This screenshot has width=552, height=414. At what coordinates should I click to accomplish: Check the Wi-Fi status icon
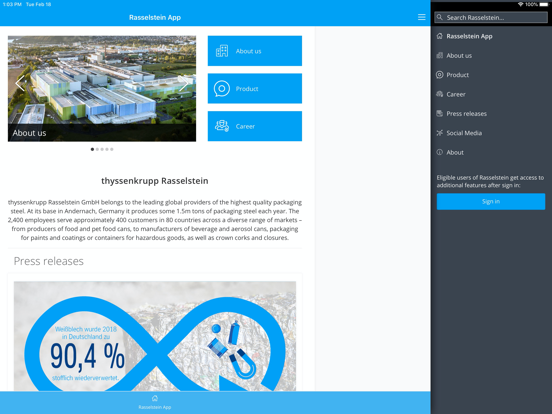pos(520,4)
